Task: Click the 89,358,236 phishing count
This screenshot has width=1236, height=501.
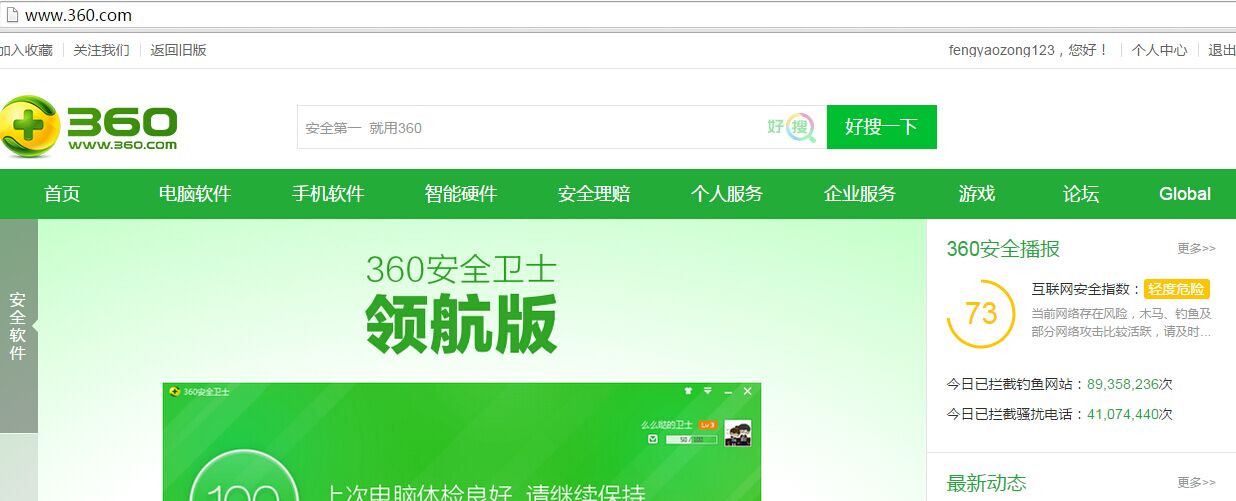Action: (x=1123, y=384)
